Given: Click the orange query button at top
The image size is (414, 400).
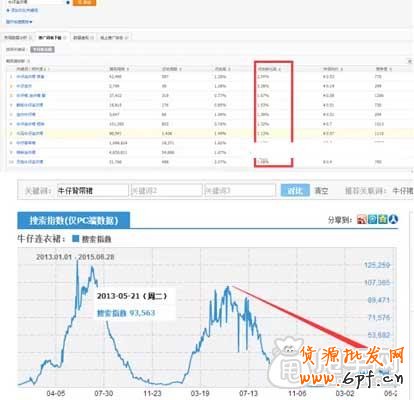Looking at the screenshot, I should (84, 2).
